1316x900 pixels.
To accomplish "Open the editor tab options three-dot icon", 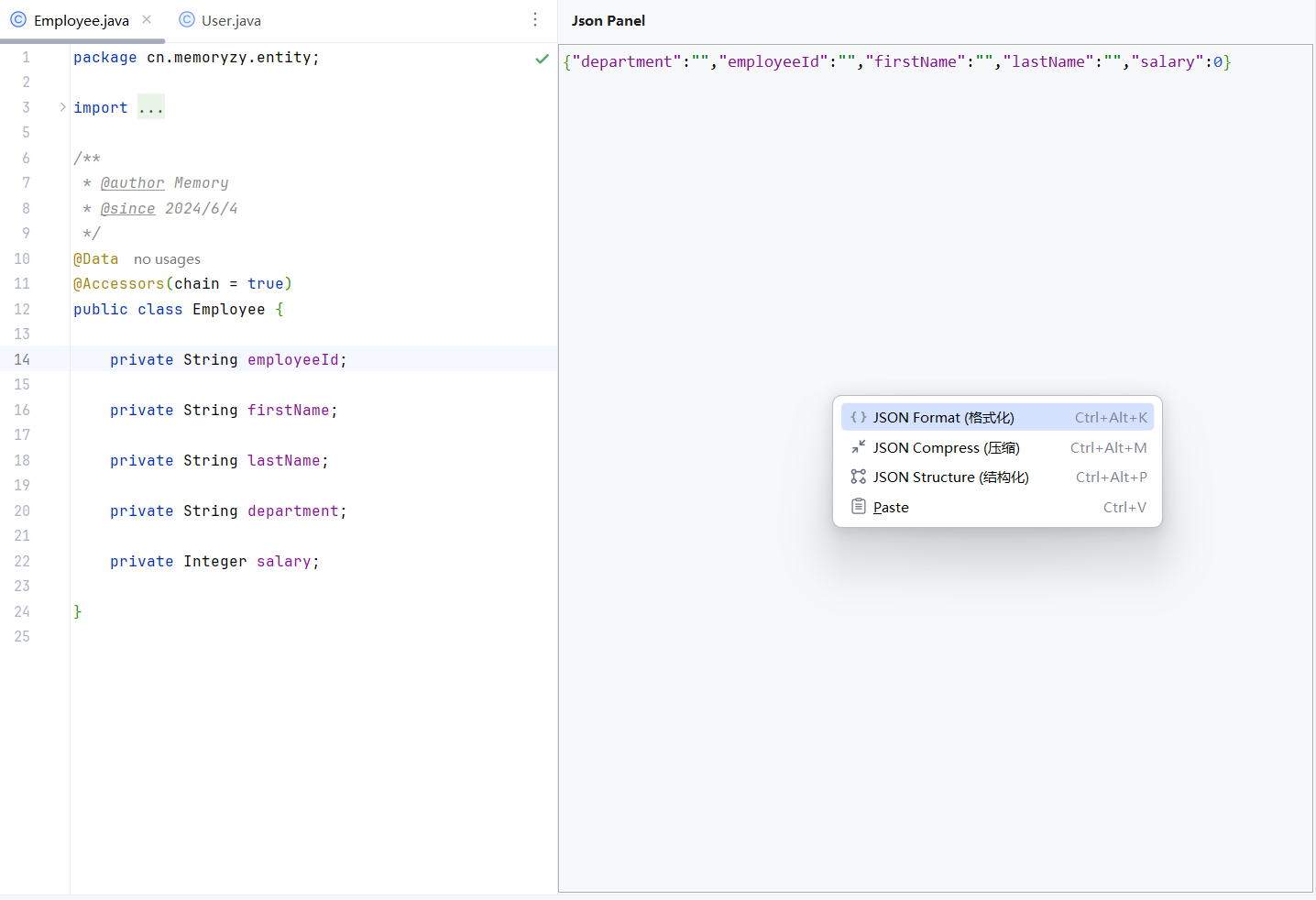I will pos(535,19).
